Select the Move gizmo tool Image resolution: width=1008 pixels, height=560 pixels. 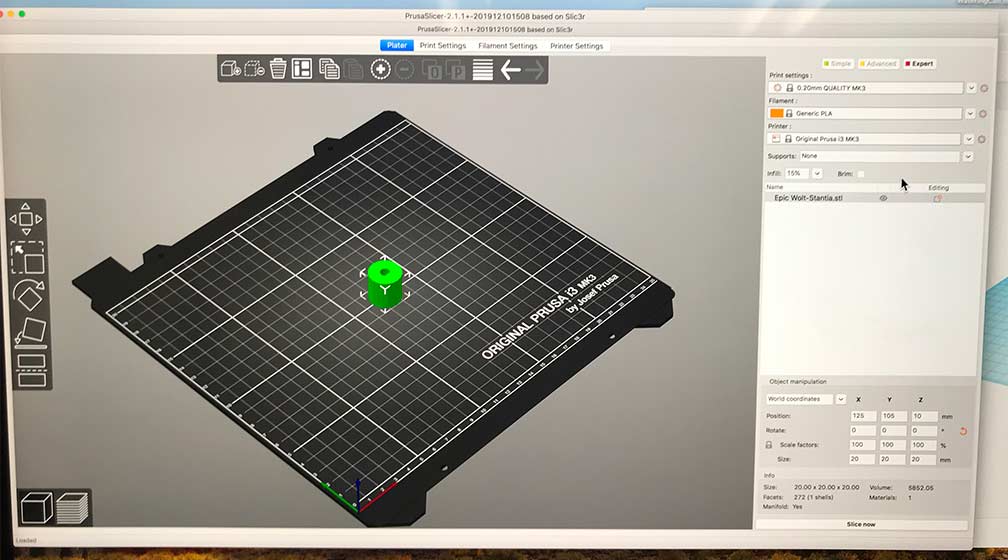[x=26, y=219]
